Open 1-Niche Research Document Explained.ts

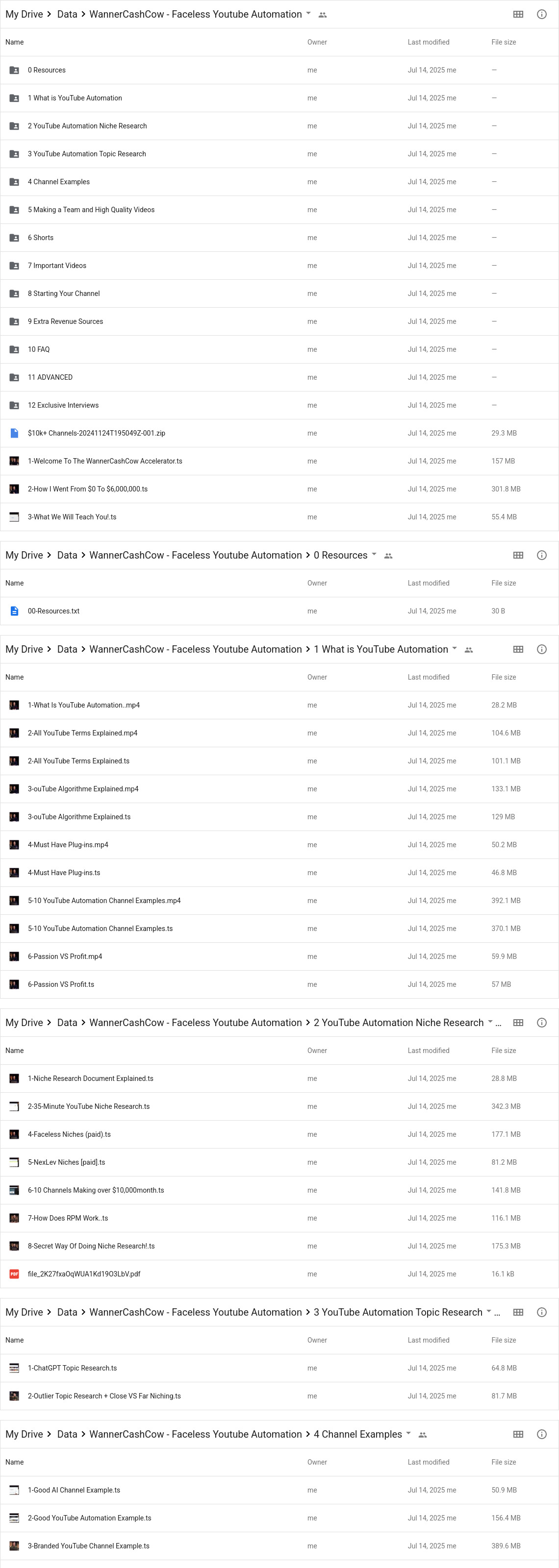(x=91, y=1078)
